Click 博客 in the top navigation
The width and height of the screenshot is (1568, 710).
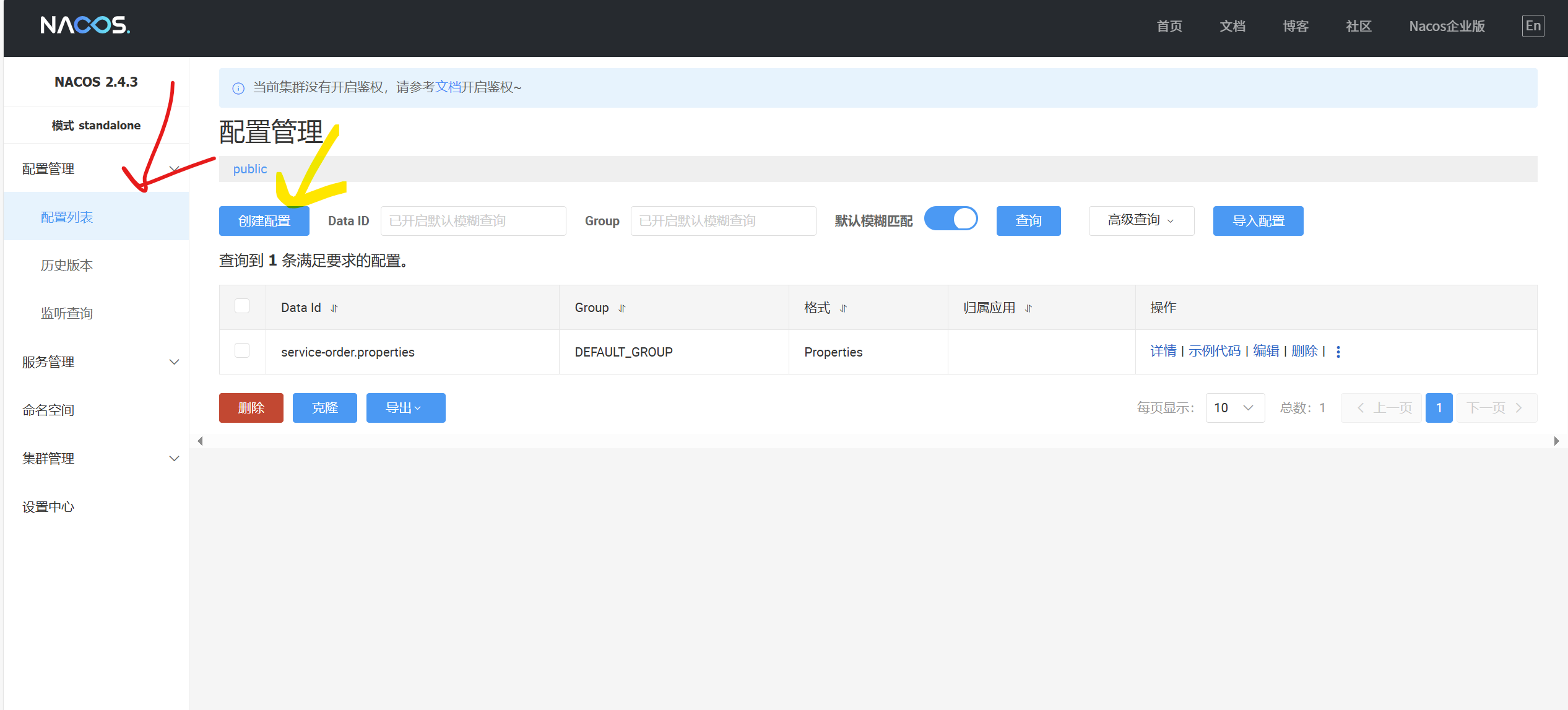pos(1296,27)
